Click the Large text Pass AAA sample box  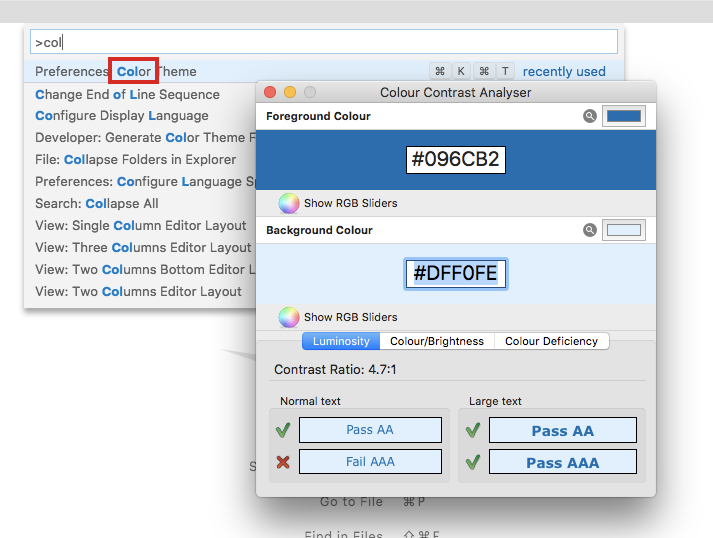pyautogui.click(x=562, y=462)
